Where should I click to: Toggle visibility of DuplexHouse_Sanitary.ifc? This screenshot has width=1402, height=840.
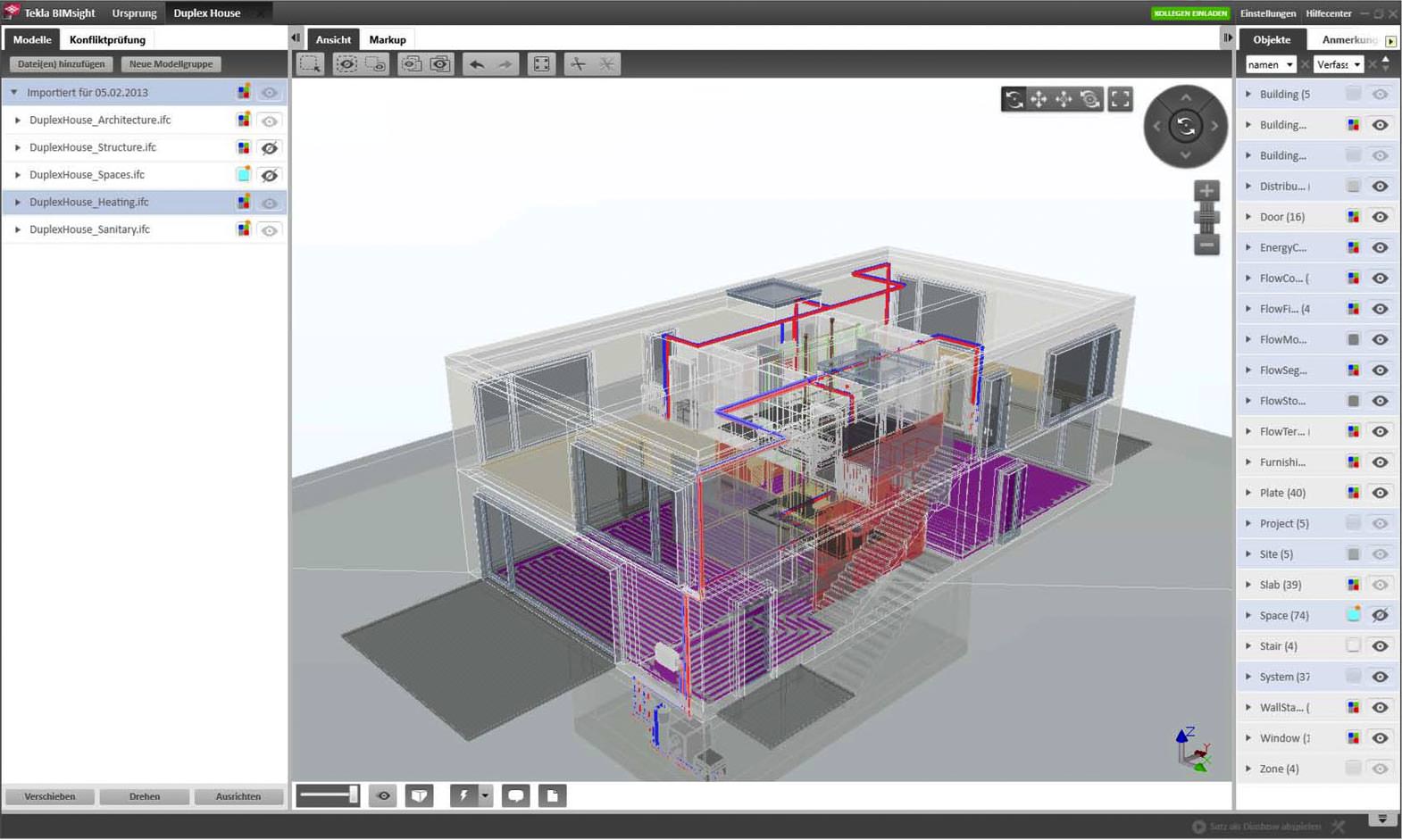[x=269, y=230]
